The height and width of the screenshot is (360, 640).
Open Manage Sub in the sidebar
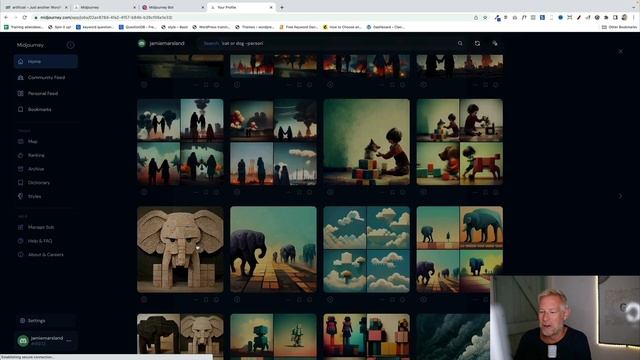click(x=46, y=227)
